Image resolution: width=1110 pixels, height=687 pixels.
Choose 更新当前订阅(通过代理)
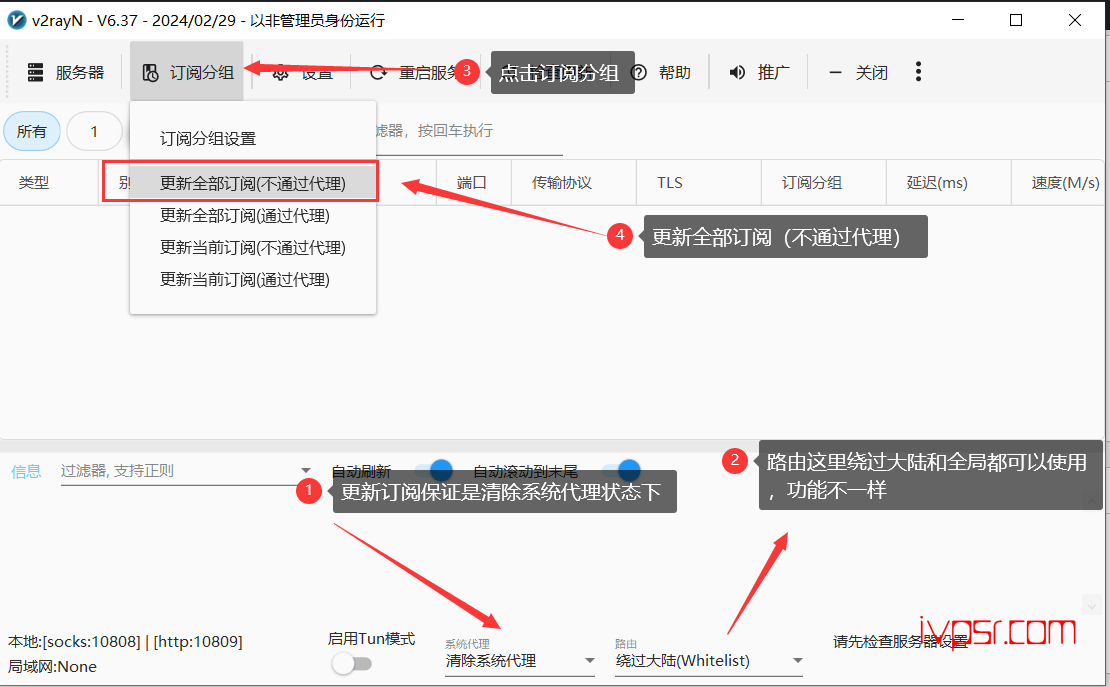253,279
